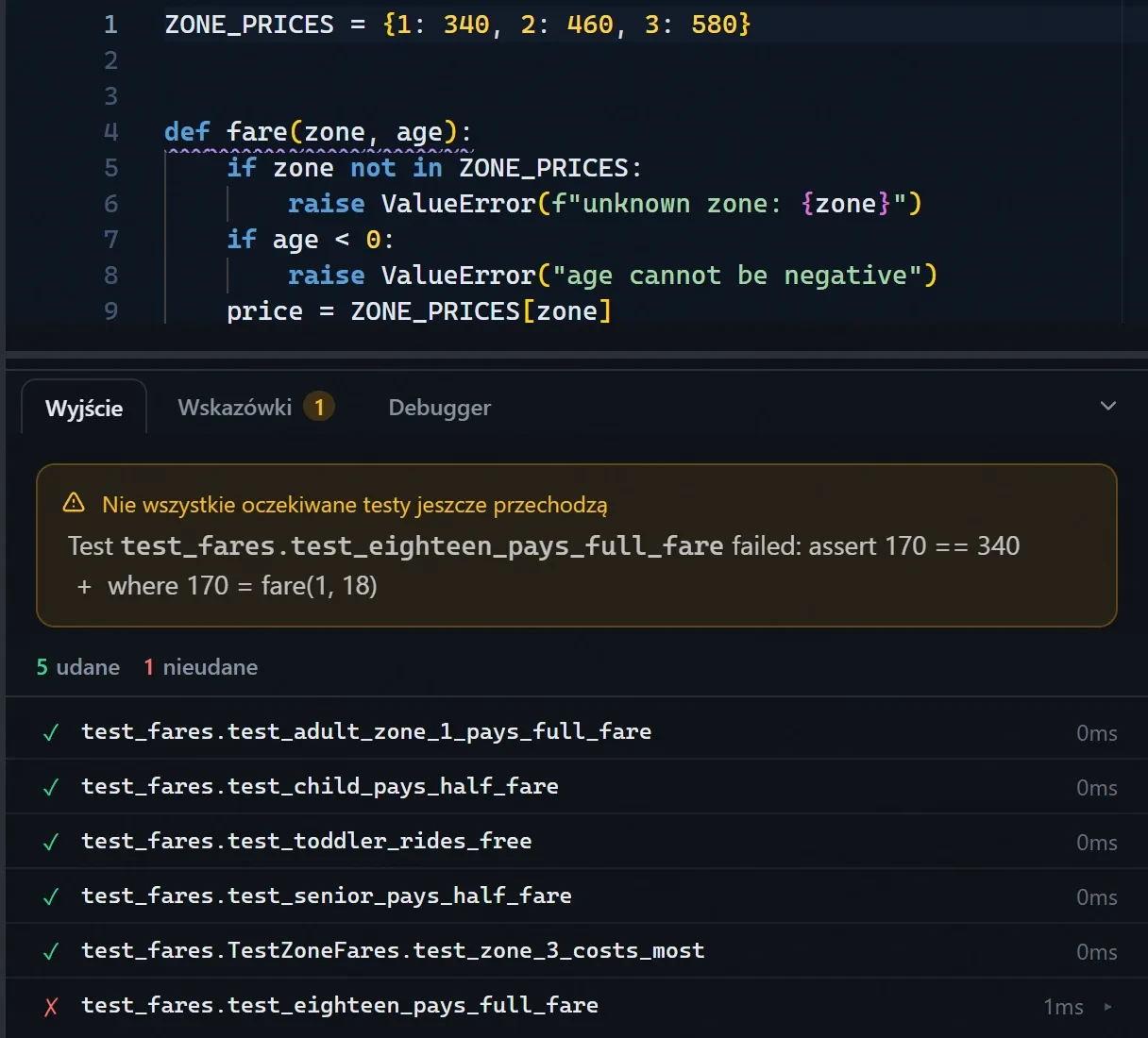Click the 0ms duration of test_toddler_rides_free
Viewport: 1148px width, 1038px height.
(1097, 843)
